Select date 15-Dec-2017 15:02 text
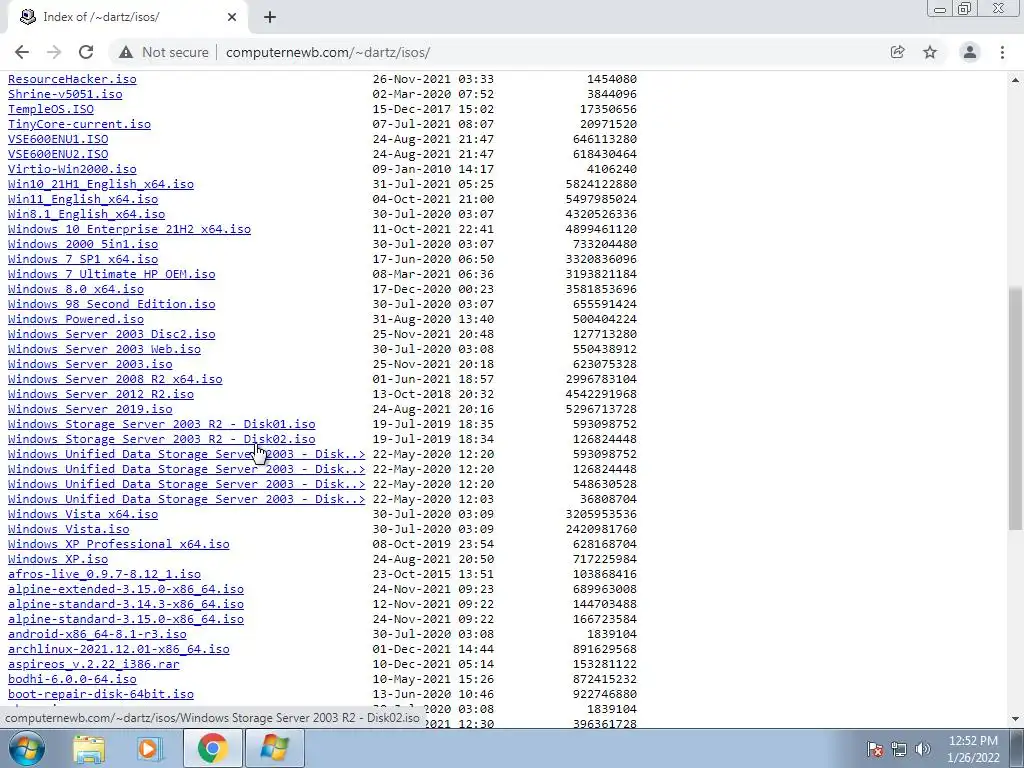This screenshot has height=768, width=1024. click(433, 109)
